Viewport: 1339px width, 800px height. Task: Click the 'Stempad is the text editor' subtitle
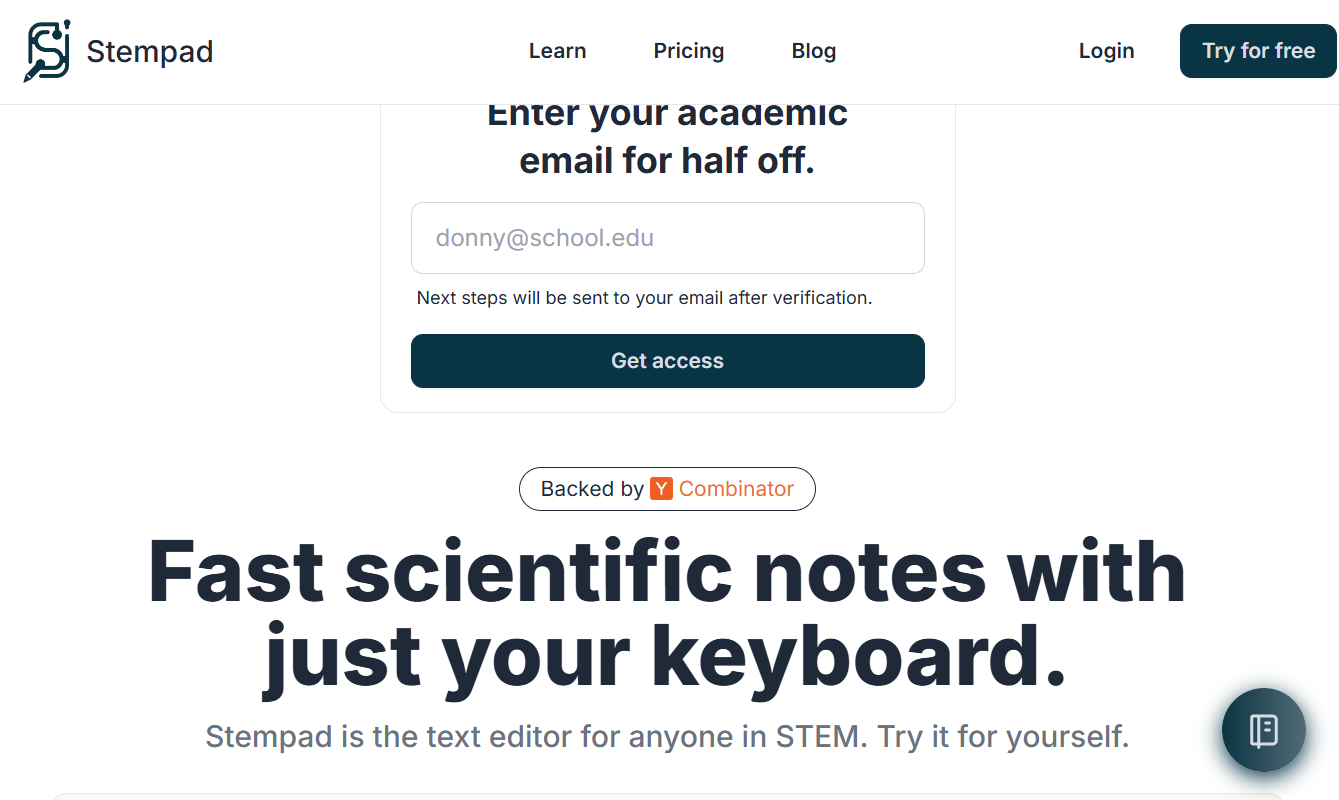coord(667,737)
